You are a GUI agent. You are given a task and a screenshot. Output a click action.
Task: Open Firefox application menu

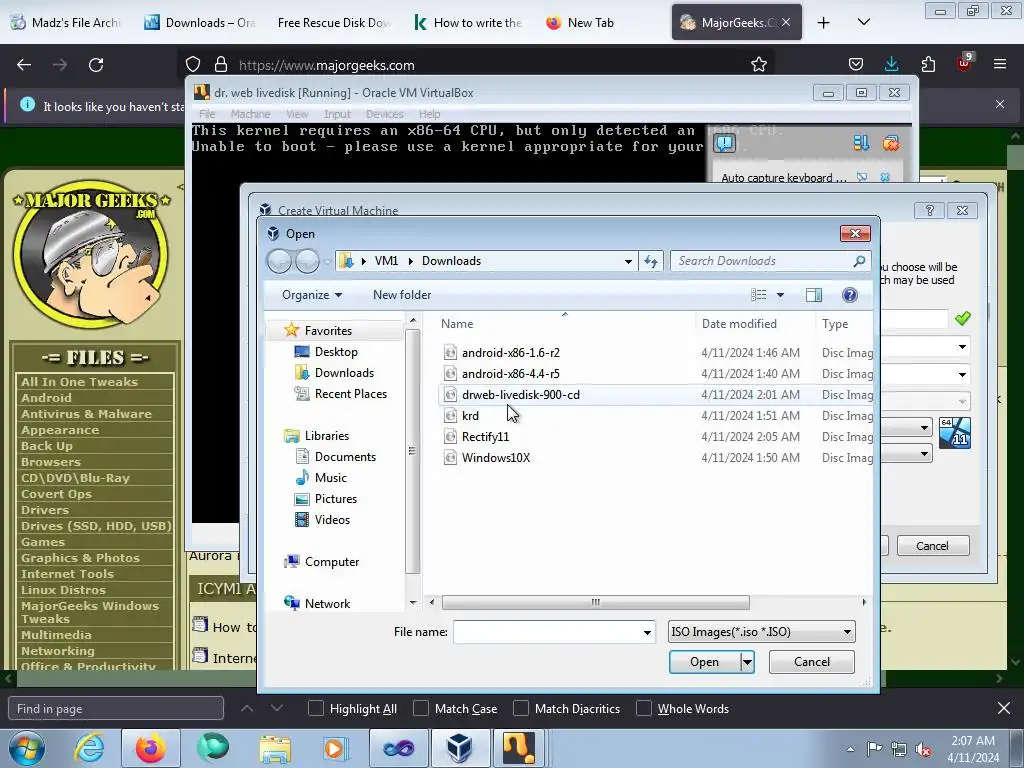1000,64
